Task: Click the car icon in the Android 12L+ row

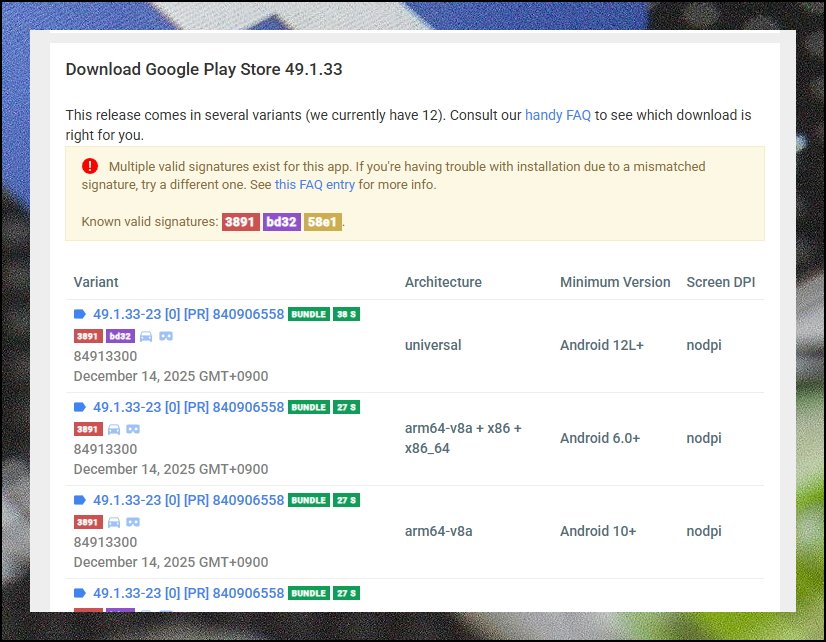Action: [x=146, y=336]
